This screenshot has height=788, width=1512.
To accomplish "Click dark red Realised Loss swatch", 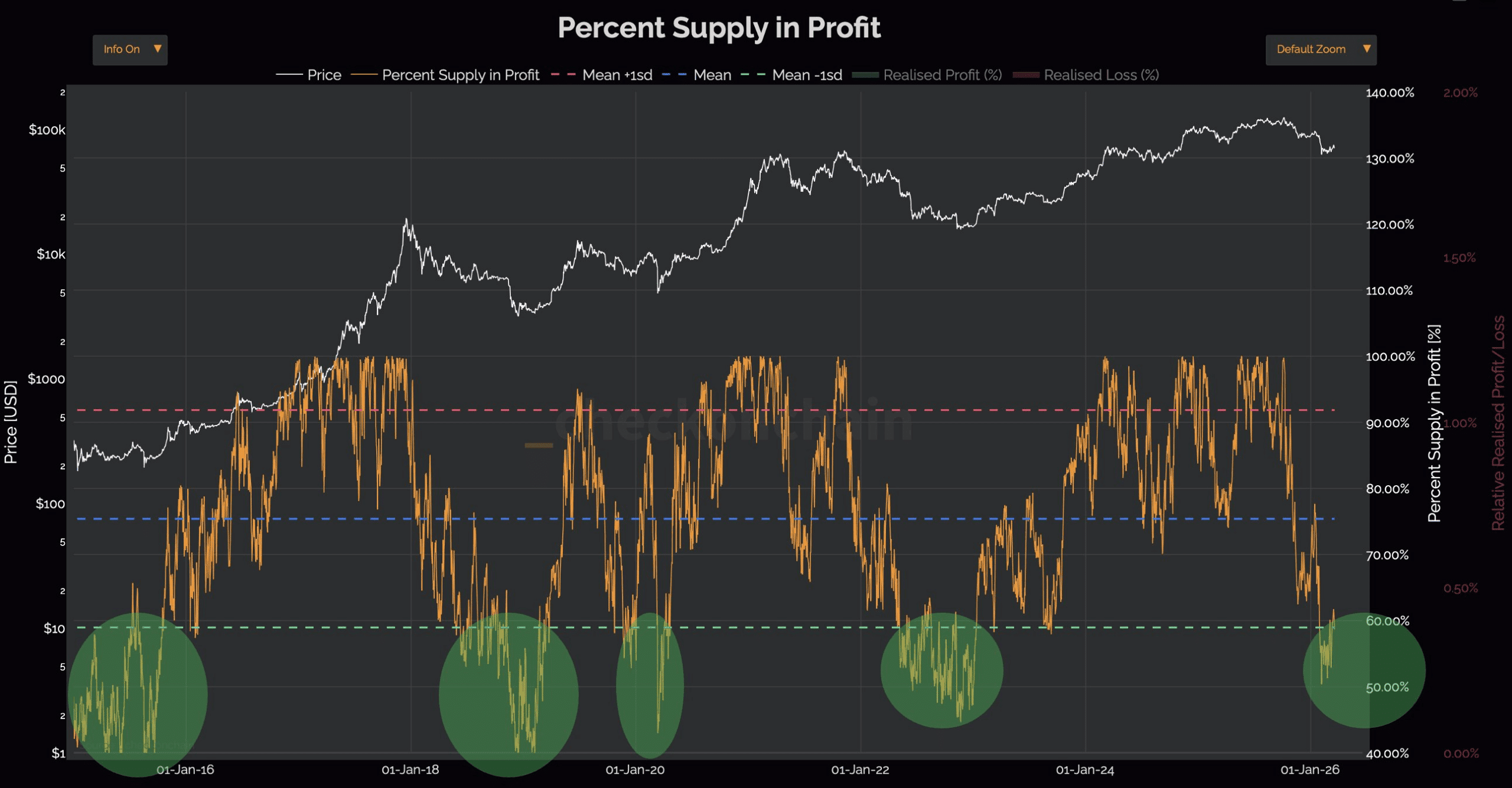I will [x=1026, y=75].
